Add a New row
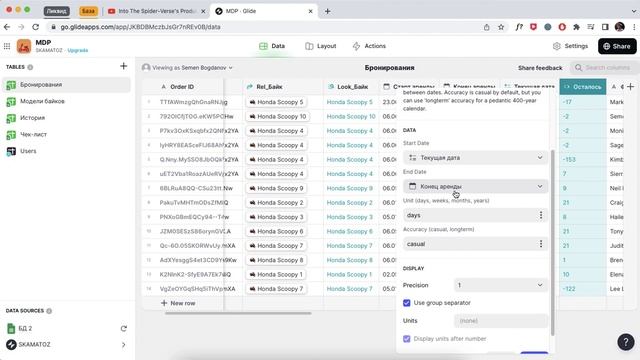Image resolution: width=640 pixels, height=360 pixels. pyautogui.click(x=178, y=303)
